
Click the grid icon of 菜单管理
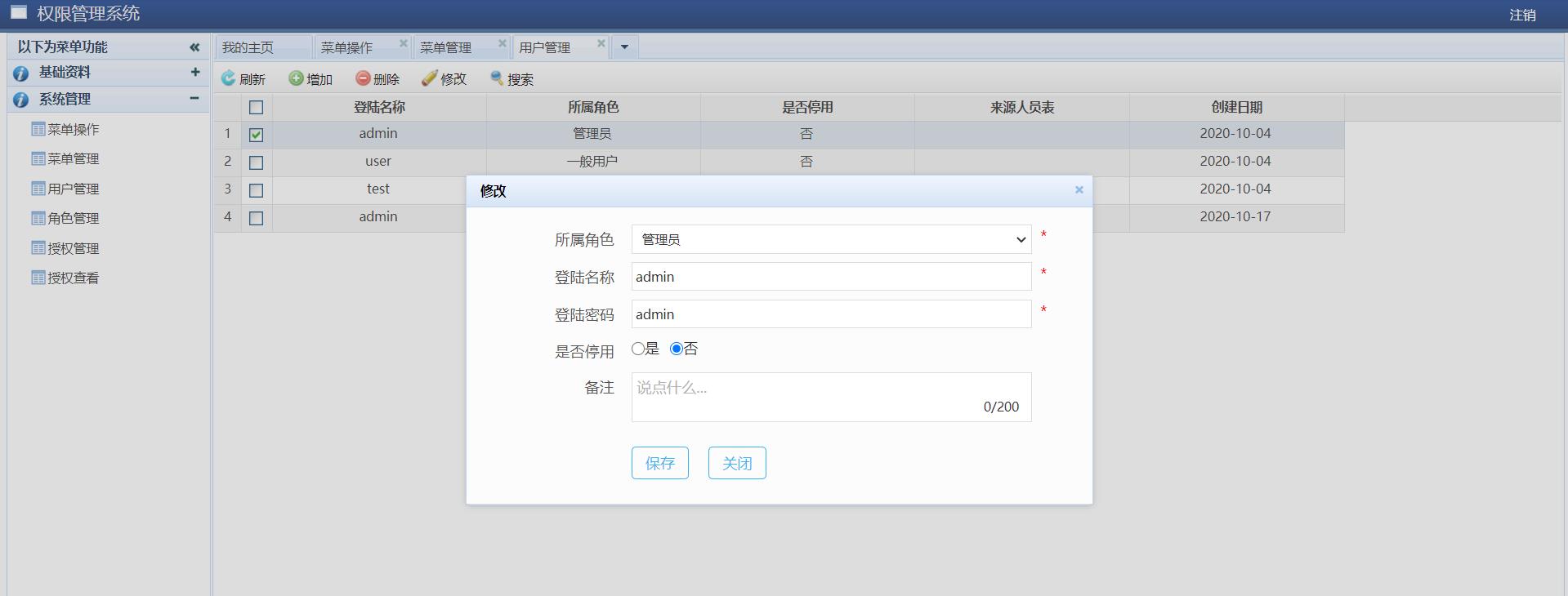tap(38, 158)
